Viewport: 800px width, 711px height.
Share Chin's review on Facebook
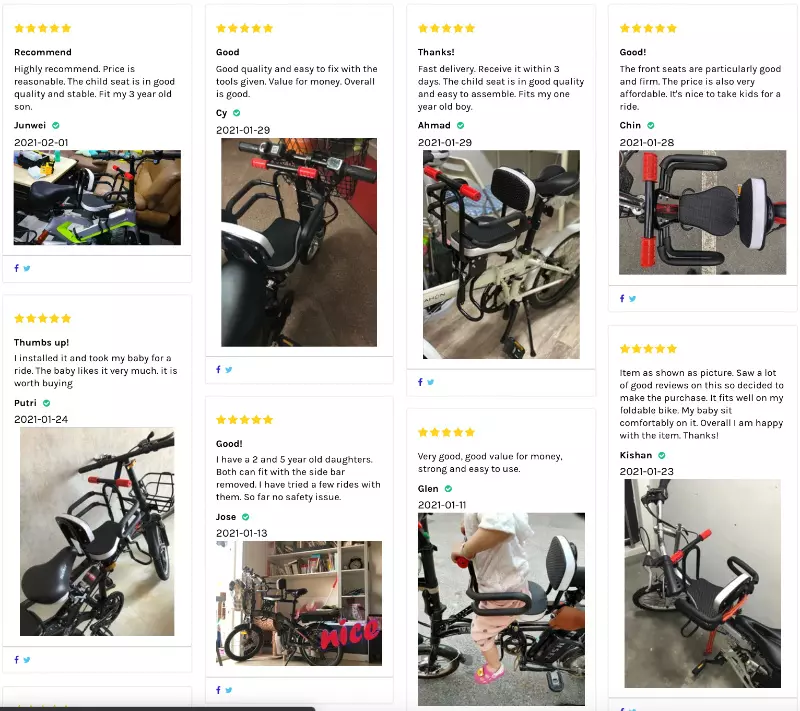(622, 298)
